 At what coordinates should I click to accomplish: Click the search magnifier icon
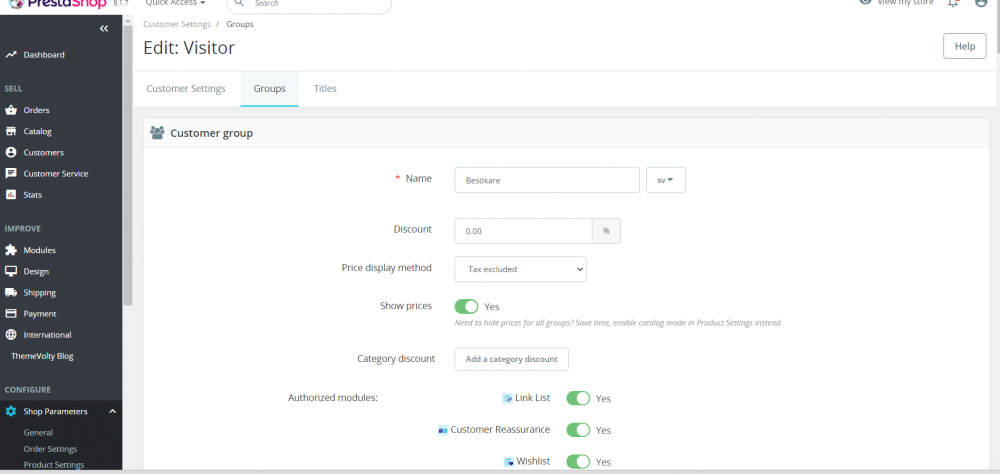239,3
